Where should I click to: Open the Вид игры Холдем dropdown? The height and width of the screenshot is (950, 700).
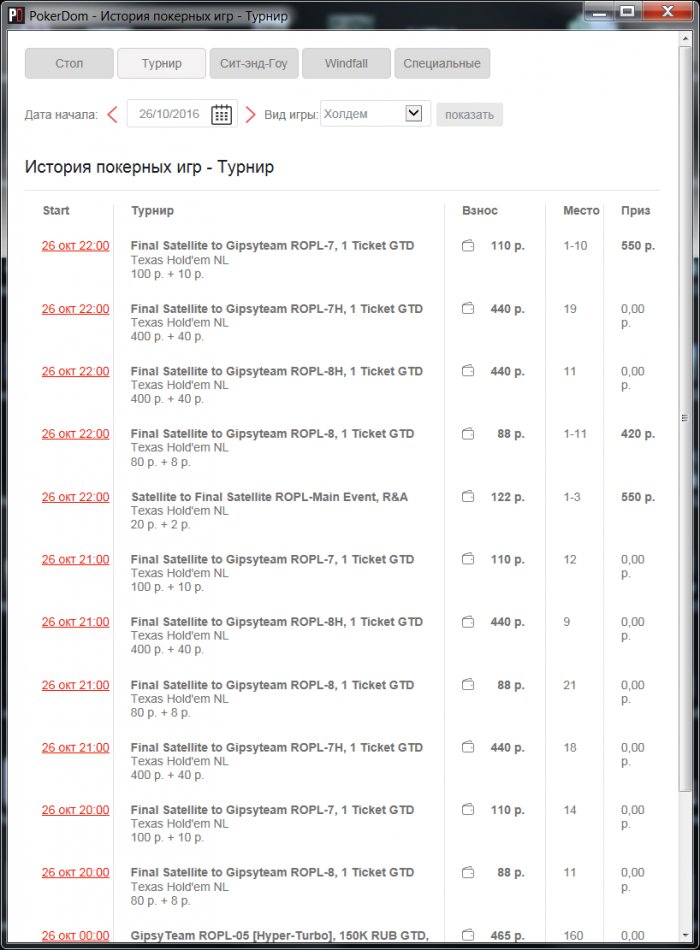tap(375, 113)
